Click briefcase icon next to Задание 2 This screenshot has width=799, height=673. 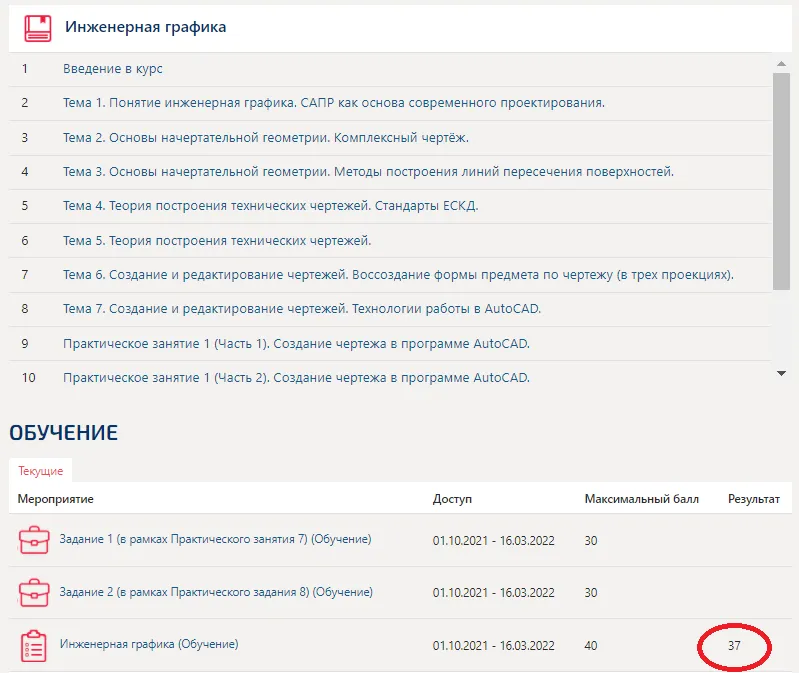34,593
